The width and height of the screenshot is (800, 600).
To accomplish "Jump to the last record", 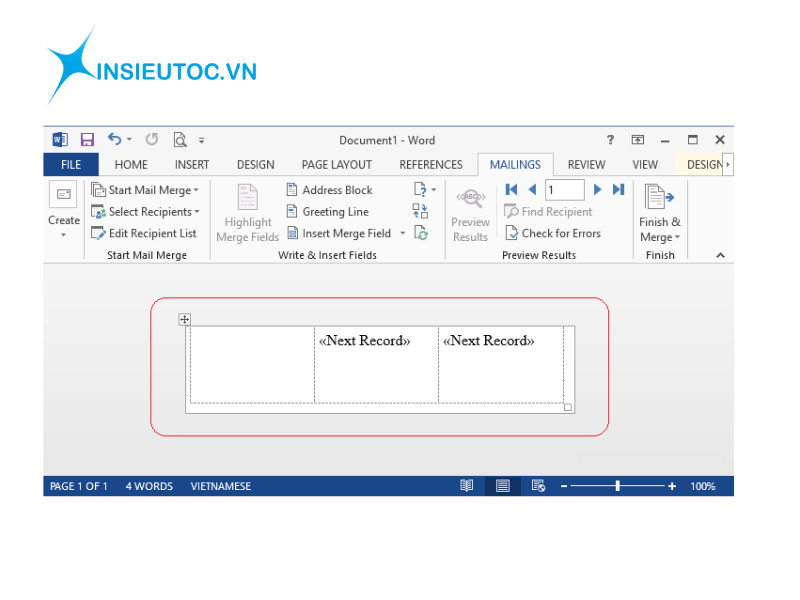I will coord(618,189).
